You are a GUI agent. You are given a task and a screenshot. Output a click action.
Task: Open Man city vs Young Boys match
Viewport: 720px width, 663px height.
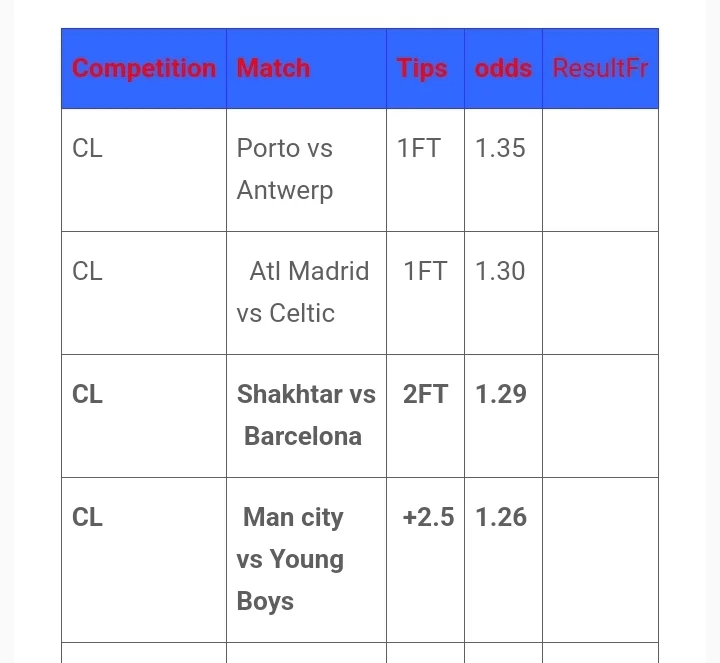click(291, 559)
